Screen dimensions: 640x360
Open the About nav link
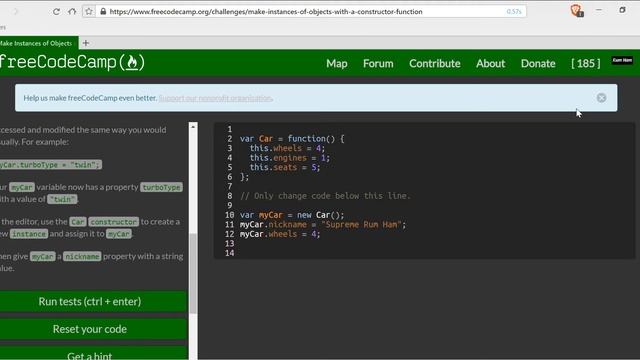point(490,63)
